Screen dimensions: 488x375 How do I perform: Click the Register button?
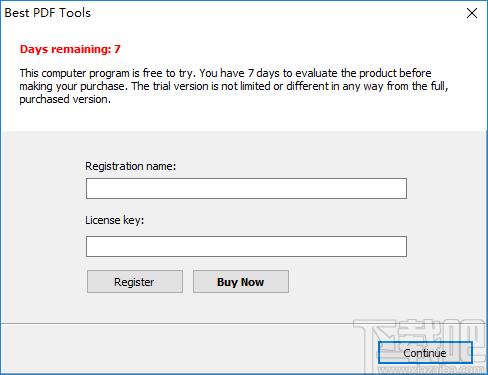click(135, 282)
